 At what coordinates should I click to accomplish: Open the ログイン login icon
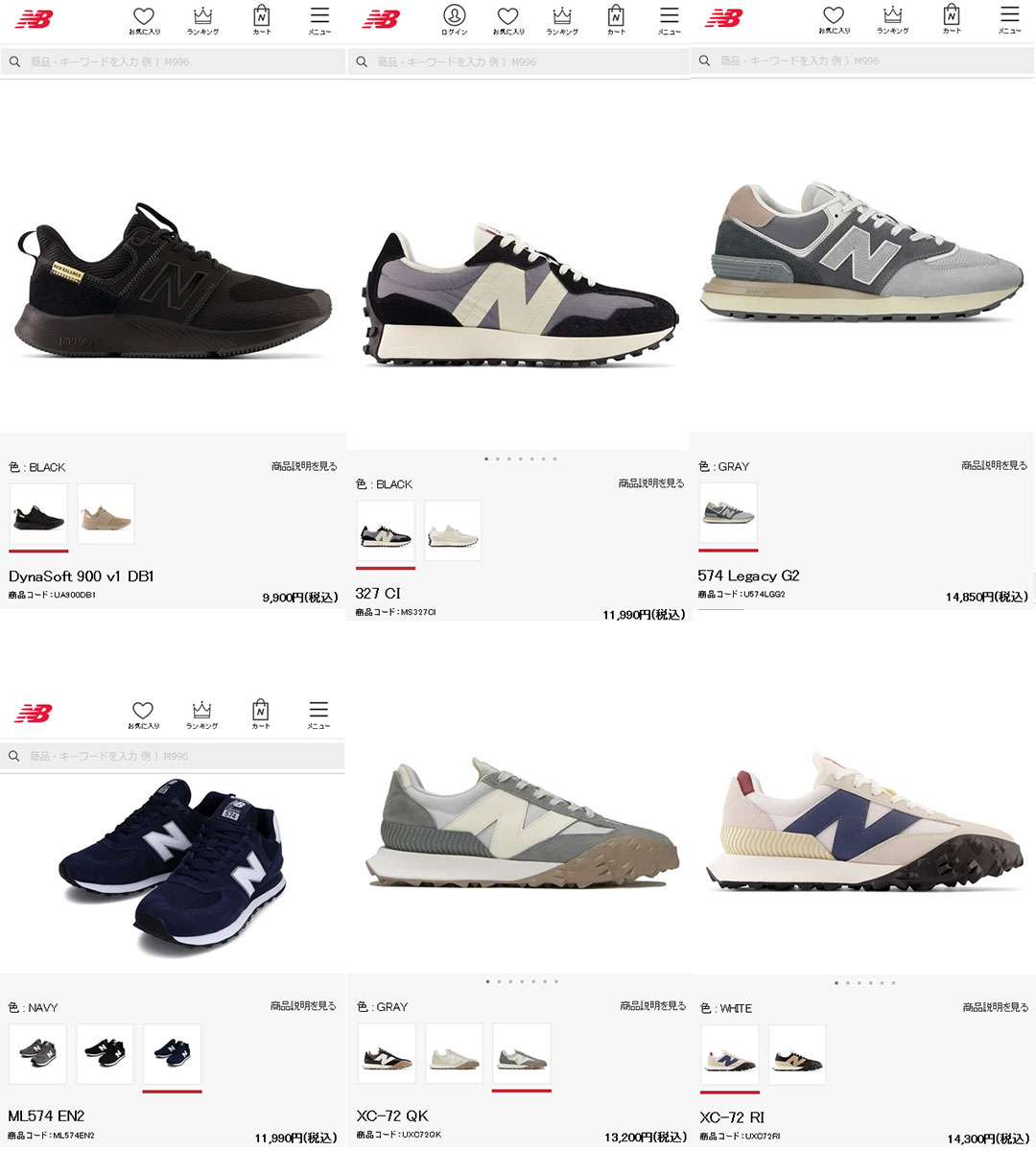454,19
